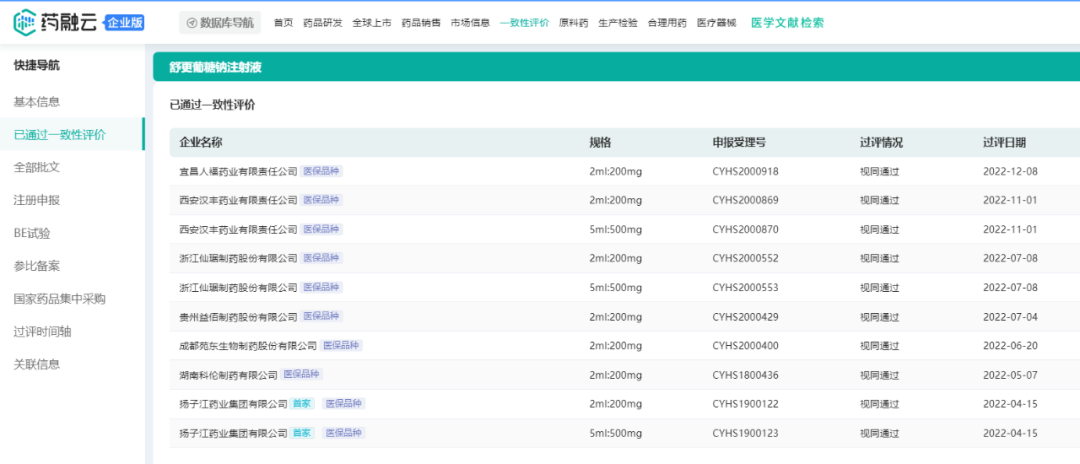Screen dimensions: 1080x464
Task: Open the 药品研发 menu
Action: [323, 22]
